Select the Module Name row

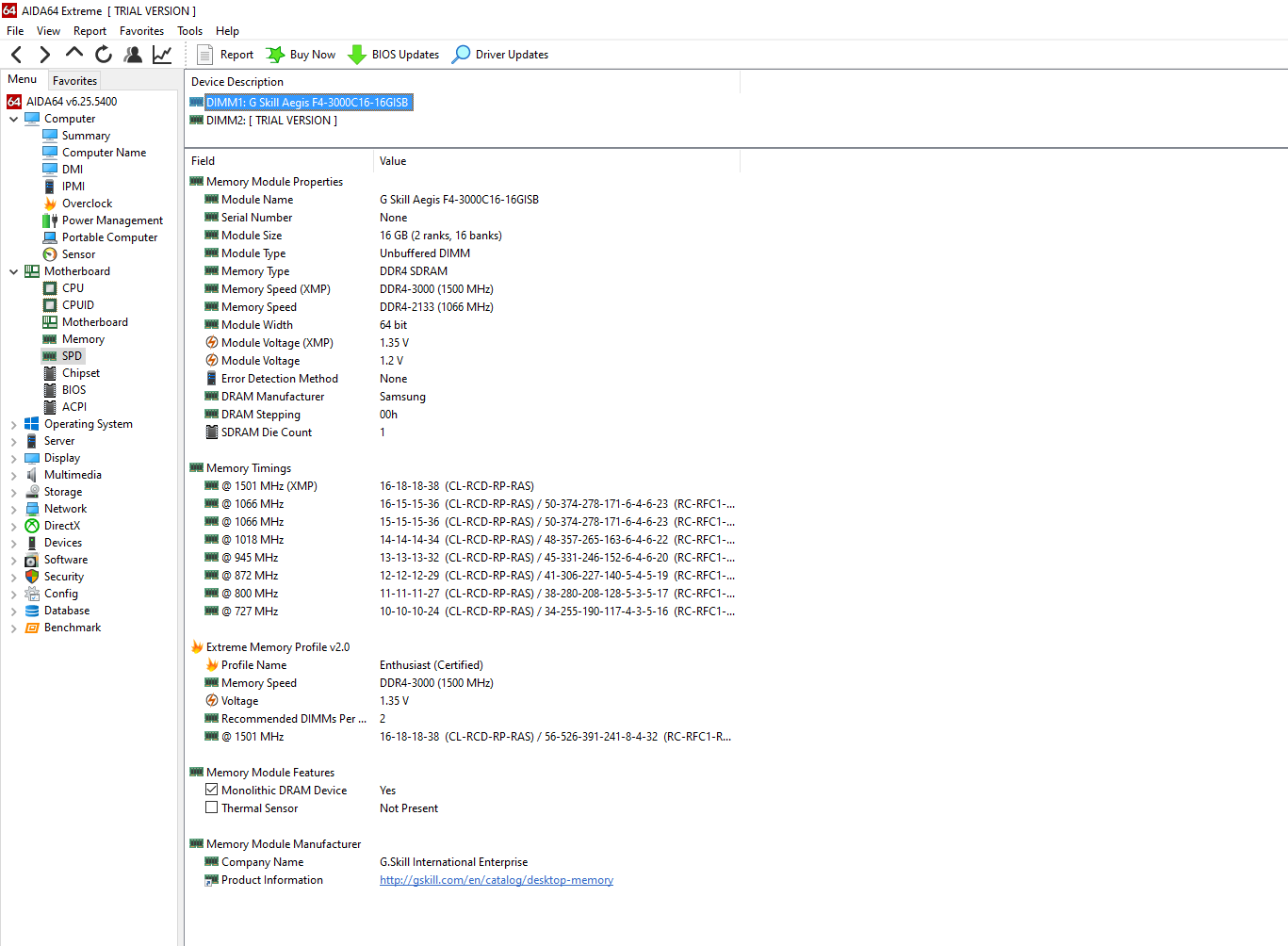pos(463,200)
